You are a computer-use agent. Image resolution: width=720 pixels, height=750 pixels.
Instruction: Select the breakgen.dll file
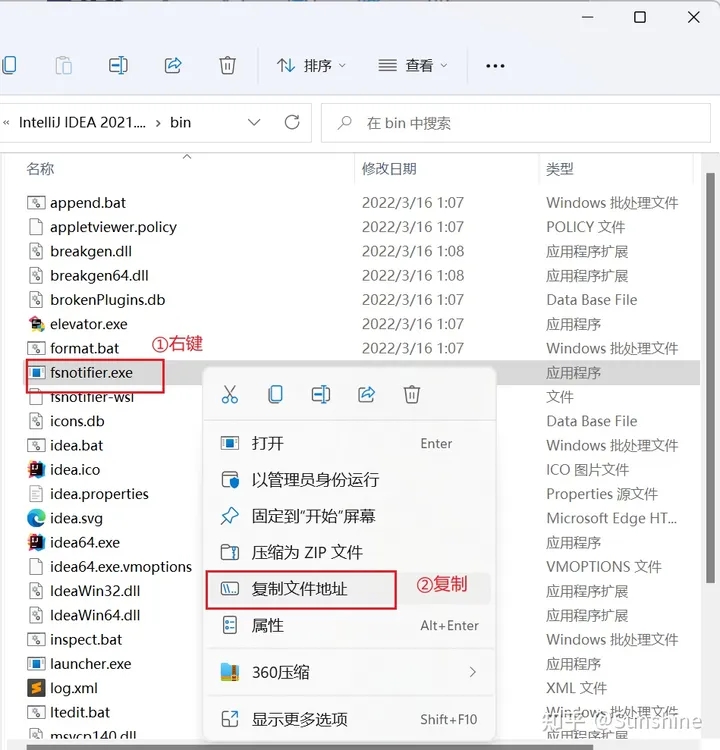click(91, 251)
